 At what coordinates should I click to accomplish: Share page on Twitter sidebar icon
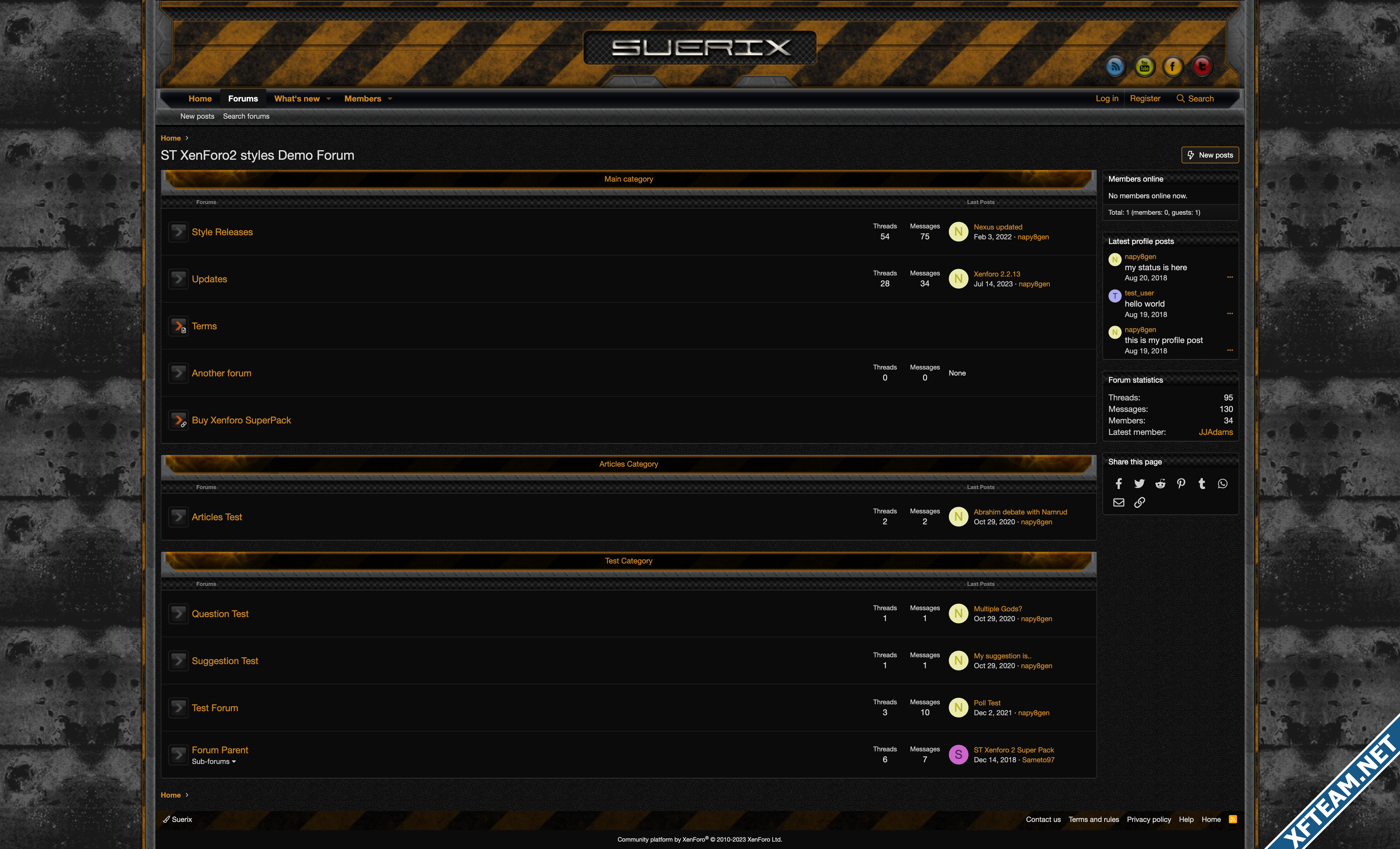pos(1139,484)
